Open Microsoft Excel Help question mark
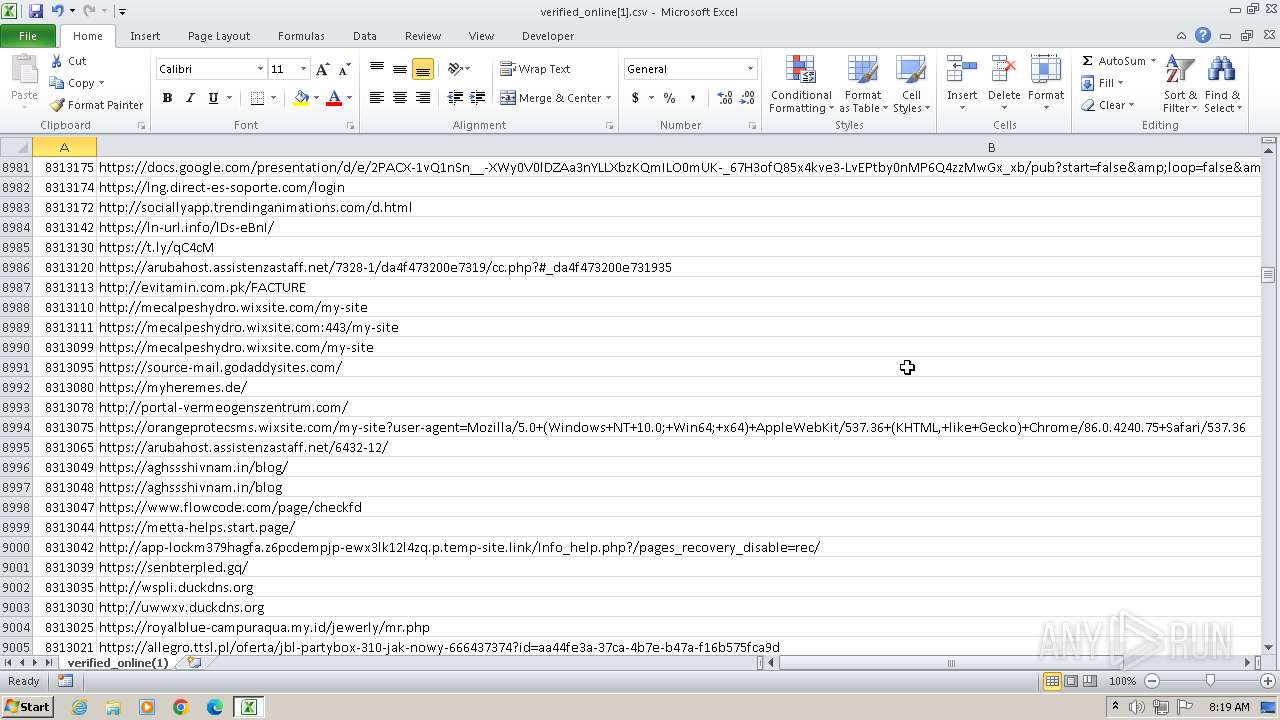 pyautogui.click(x=1203, y=36)
